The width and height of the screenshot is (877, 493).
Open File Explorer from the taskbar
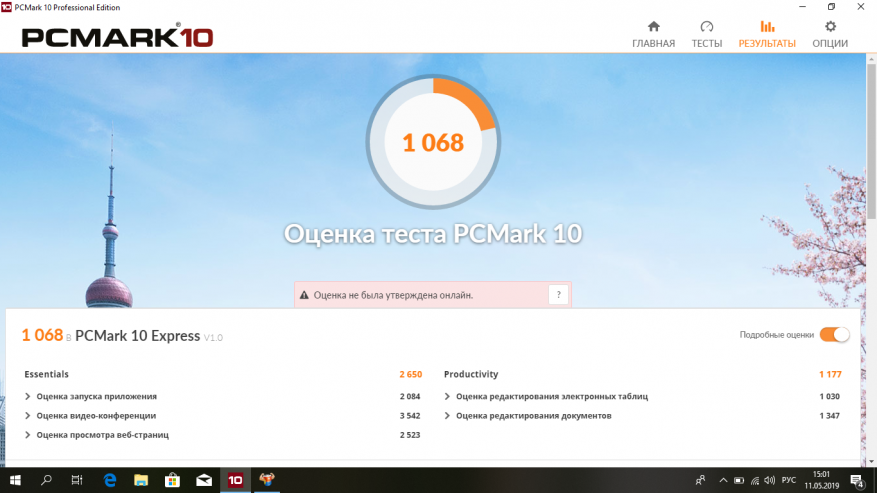pyautogui.click(x=141, y=480)
